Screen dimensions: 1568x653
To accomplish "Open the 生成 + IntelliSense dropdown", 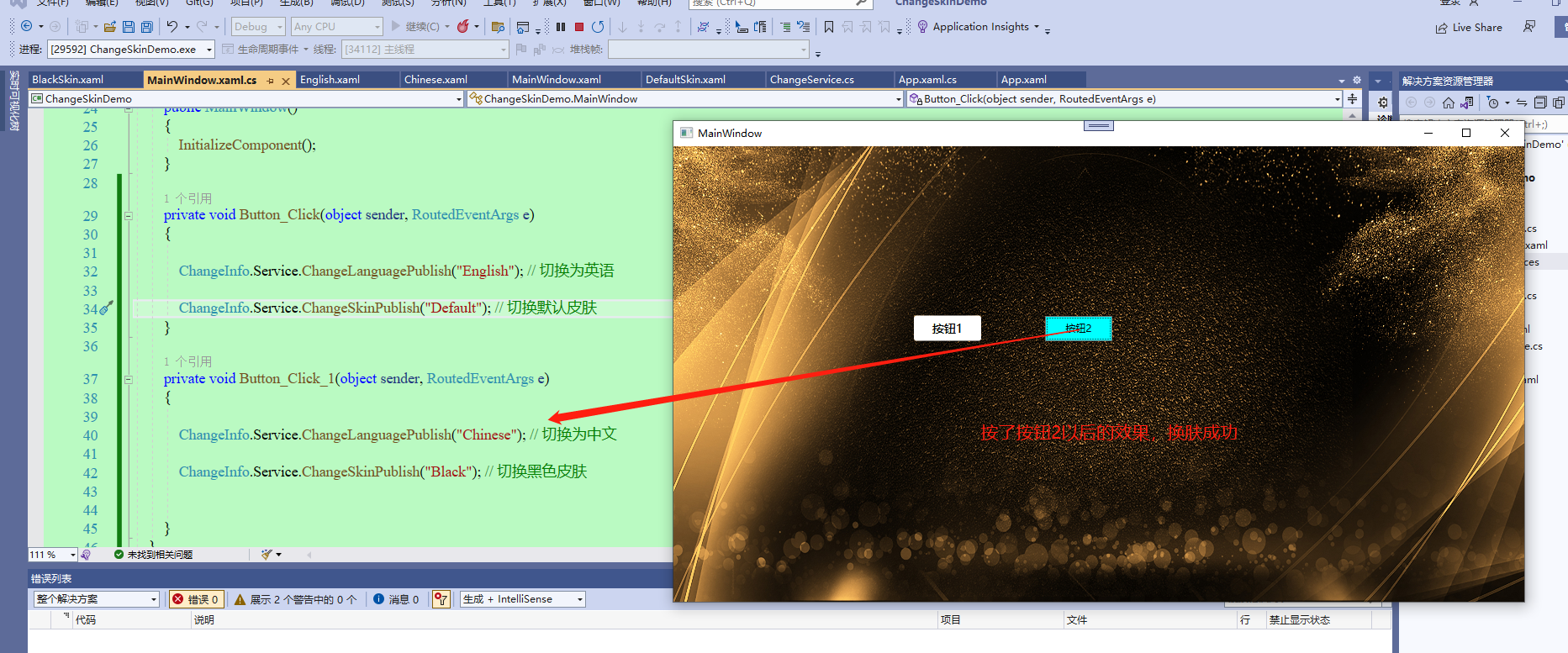I will click(522, 599).
